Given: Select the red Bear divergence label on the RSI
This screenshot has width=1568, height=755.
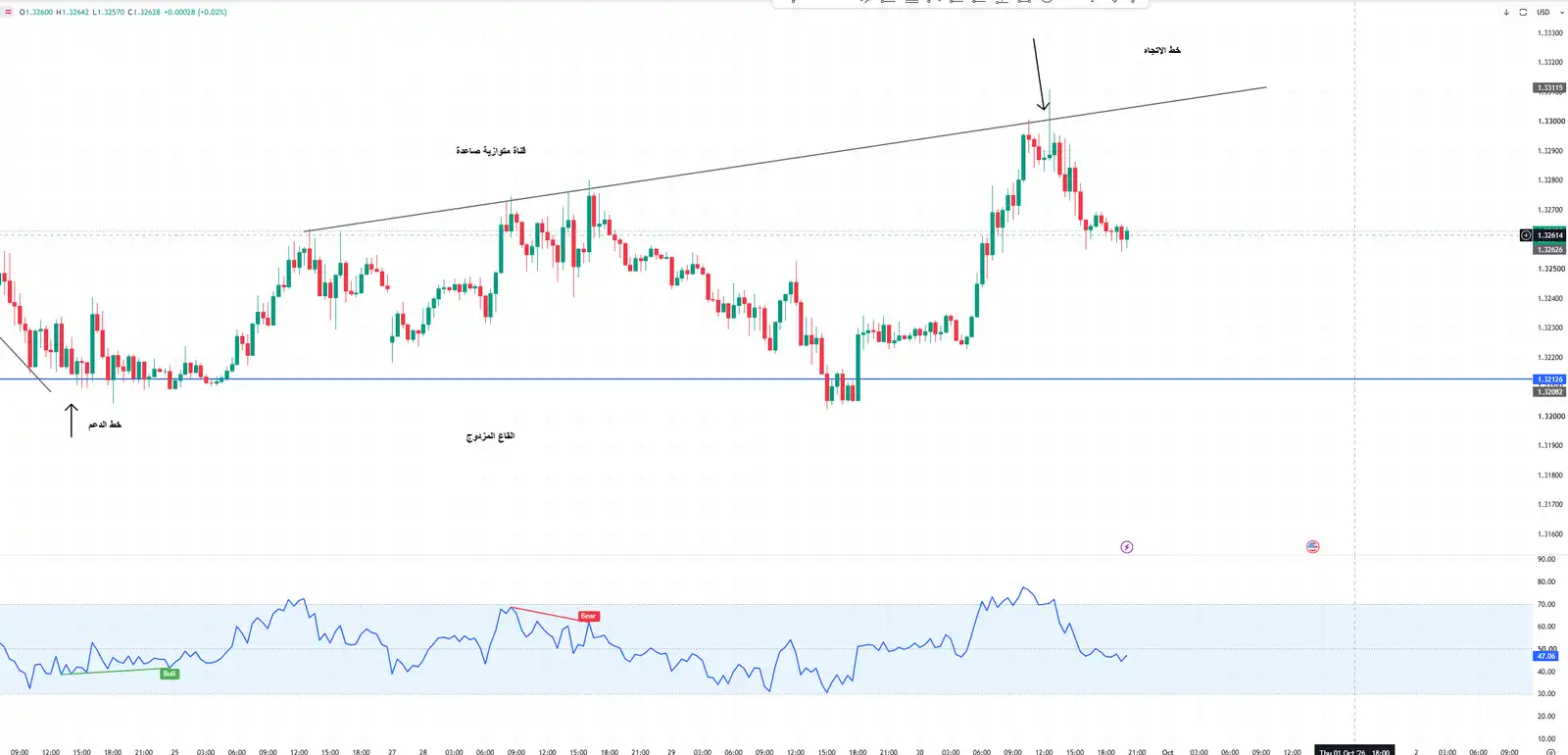Looking at the screenshot, I should coord(588,616).
